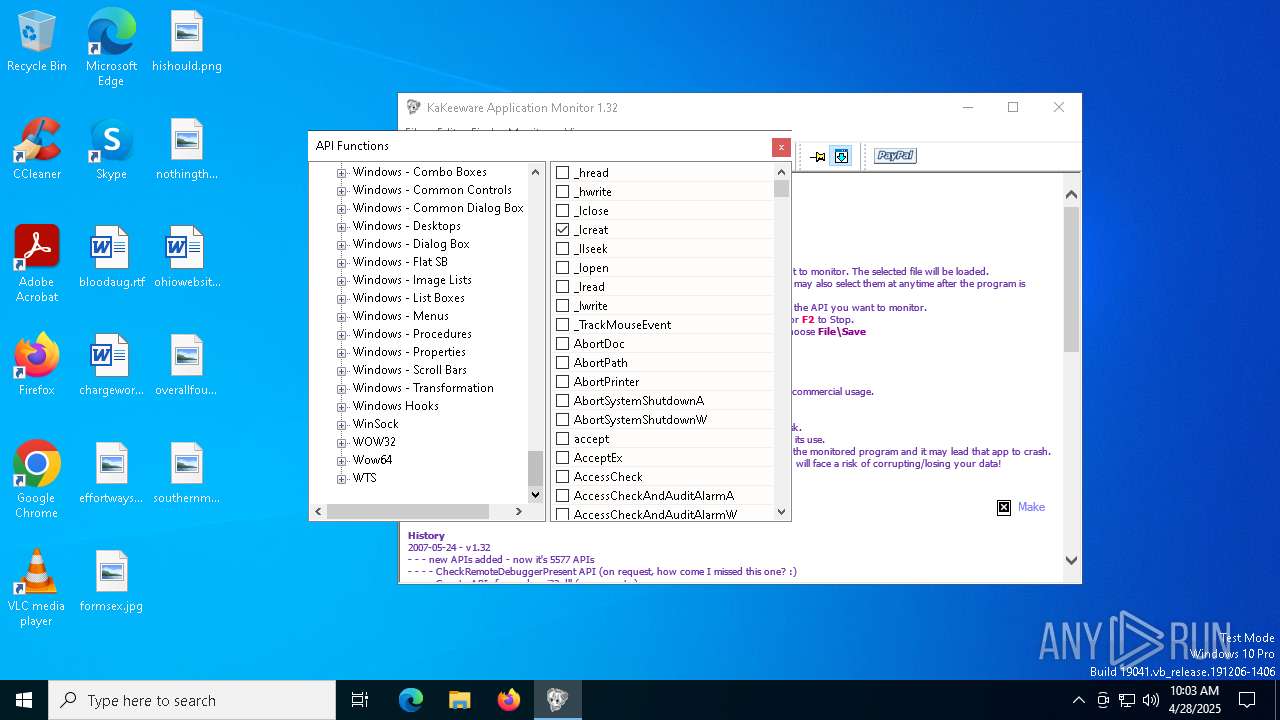
Task: Expand Windows - Image Lists tree node
Action: 341,280
